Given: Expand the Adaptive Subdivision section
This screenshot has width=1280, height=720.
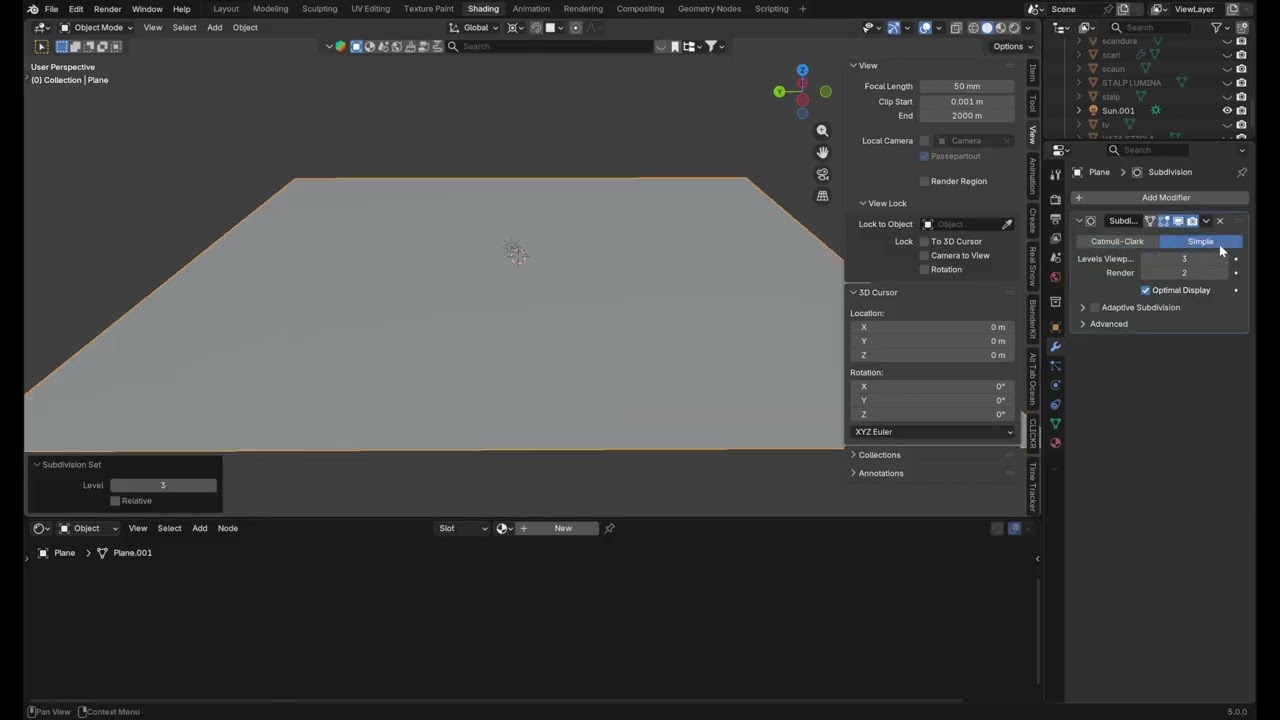Looking at the screenshot, I should pos(1082,307).
